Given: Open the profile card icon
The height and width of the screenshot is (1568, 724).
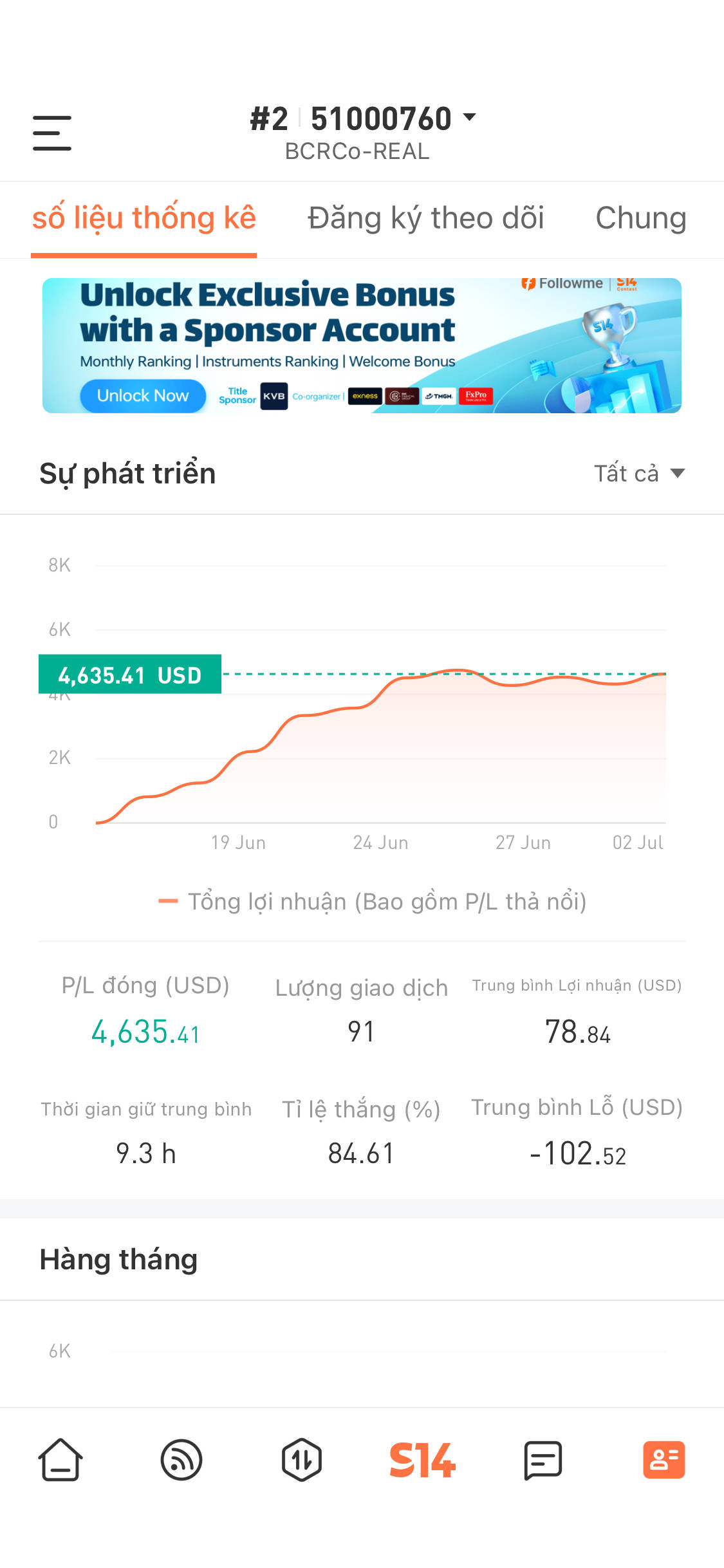Looking at the screenshot, I should click(x=664, y=1460).
